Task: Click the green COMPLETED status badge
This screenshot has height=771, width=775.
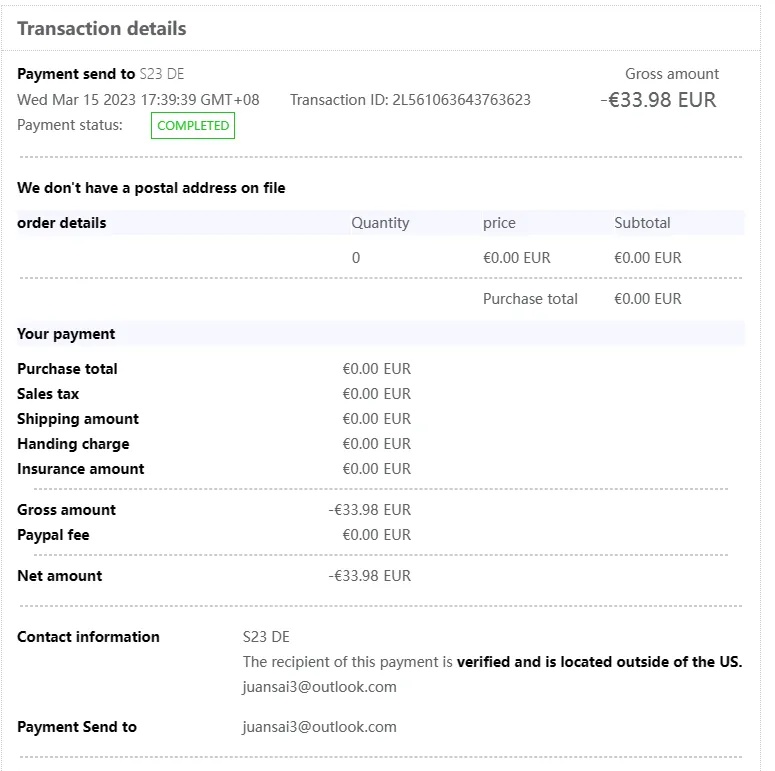Action: [193, 126]
